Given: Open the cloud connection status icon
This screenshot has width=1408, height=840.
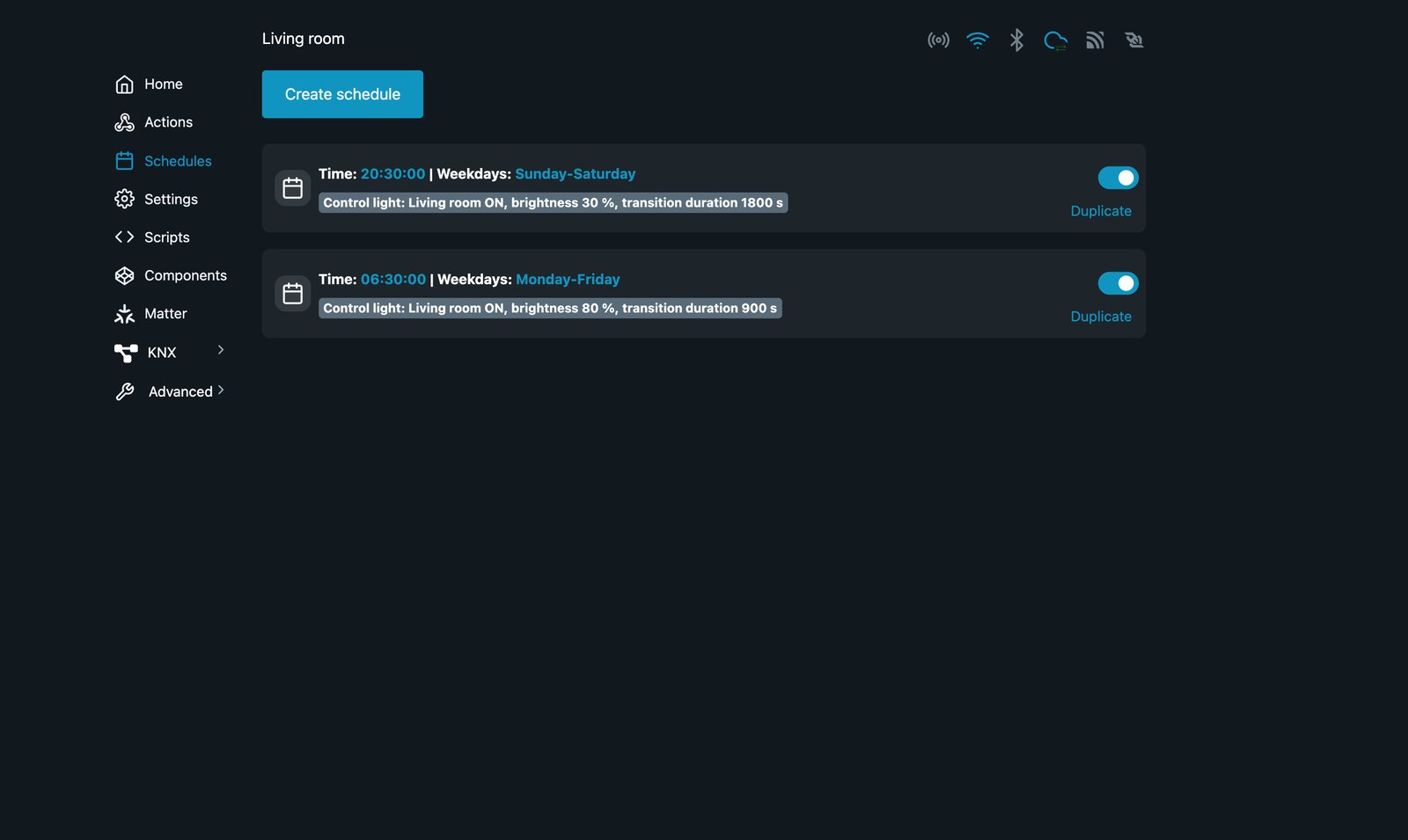Looking at the screenshot, I should [1055, 40].
